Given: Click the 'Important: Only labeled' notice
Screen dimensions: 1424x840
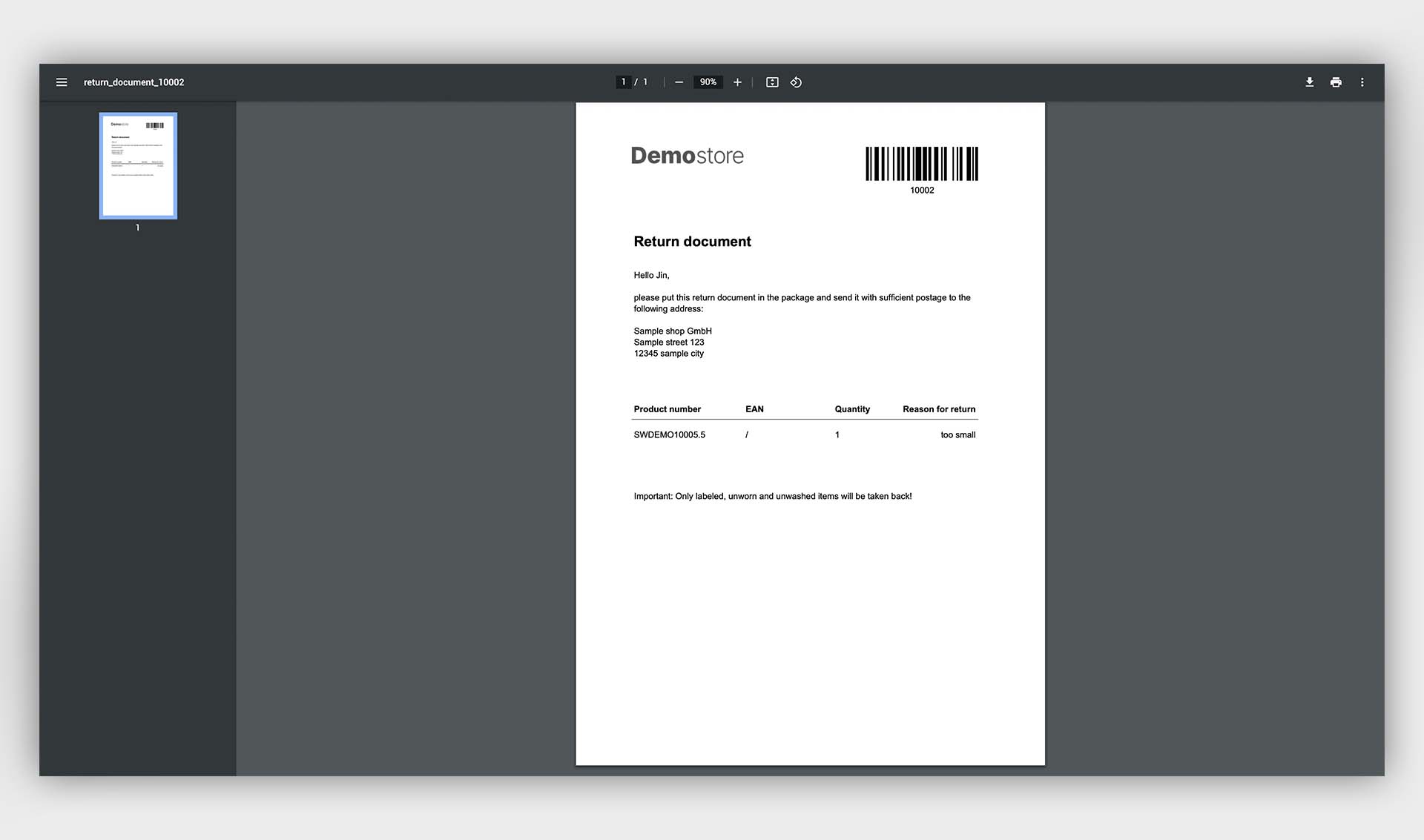Looking at the screenshot, I should coord(773,497).
